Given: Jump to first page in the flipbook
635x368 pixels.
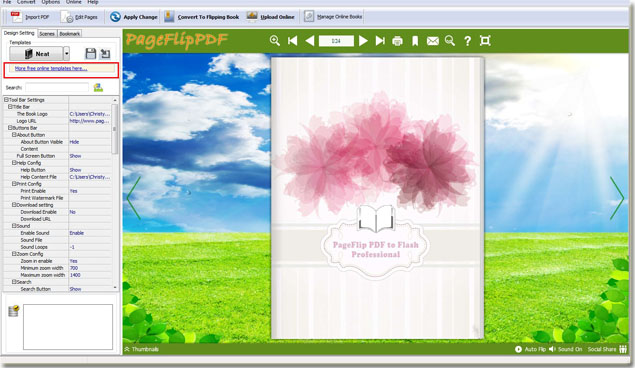Looking at the screenshot, I should [x=292, y=40].
